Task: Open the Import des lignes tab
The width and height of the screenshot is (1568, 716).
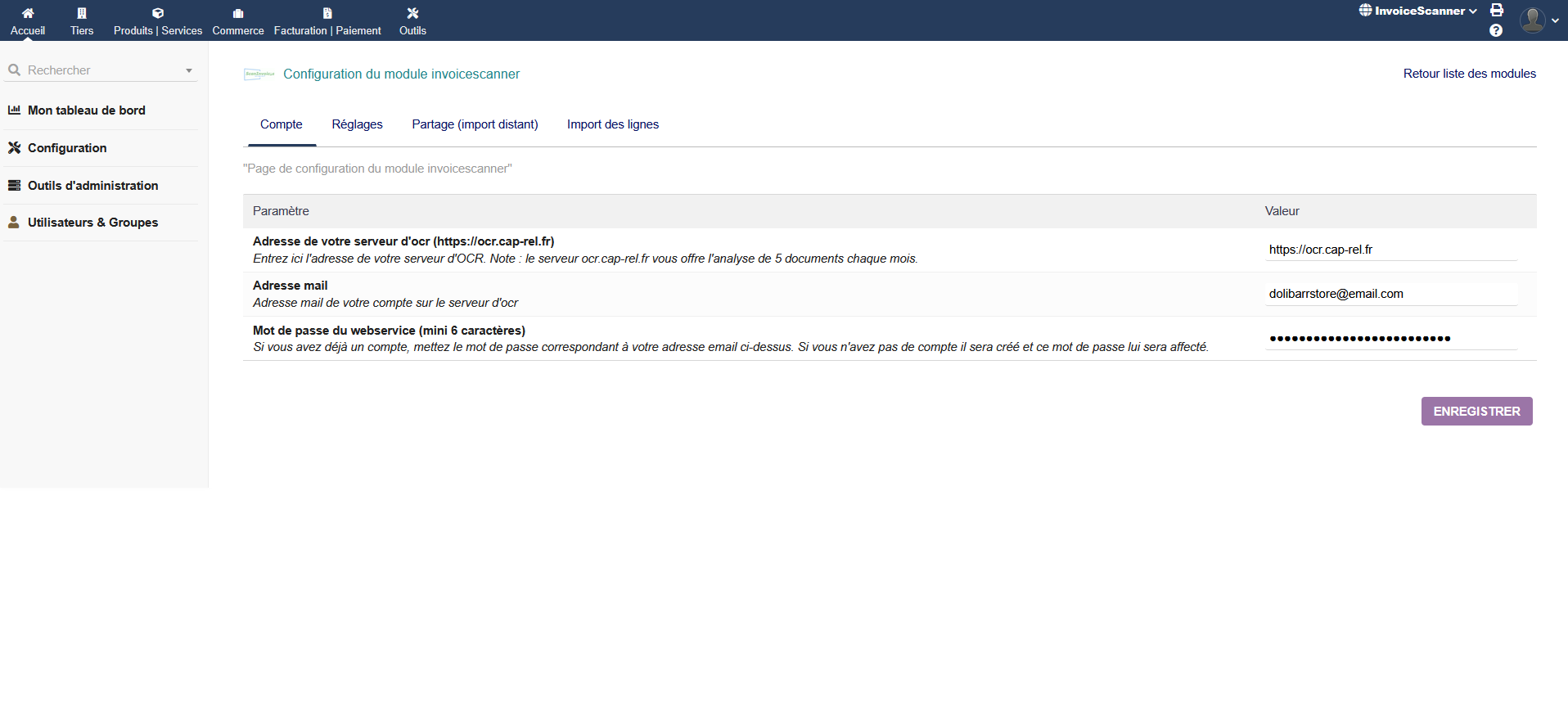Action: coord(612,124)
